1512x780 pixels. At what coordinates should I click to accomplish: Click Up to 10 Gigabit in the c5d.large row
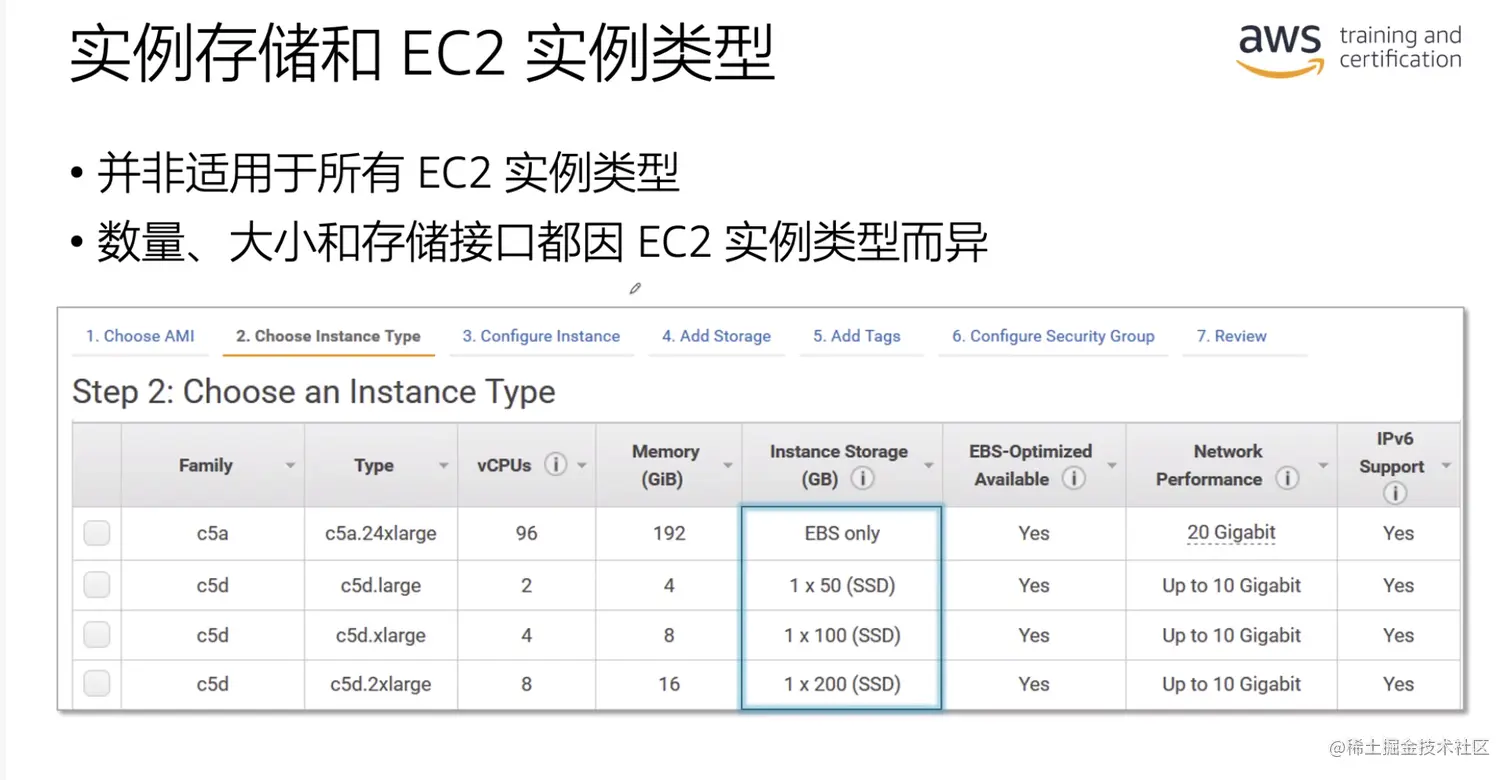[x=1231, y=585]
